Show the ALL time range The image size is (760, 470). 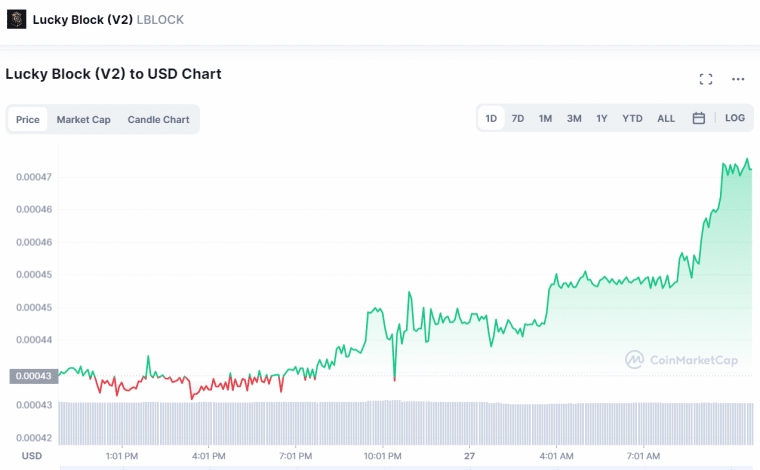[666, 118]
